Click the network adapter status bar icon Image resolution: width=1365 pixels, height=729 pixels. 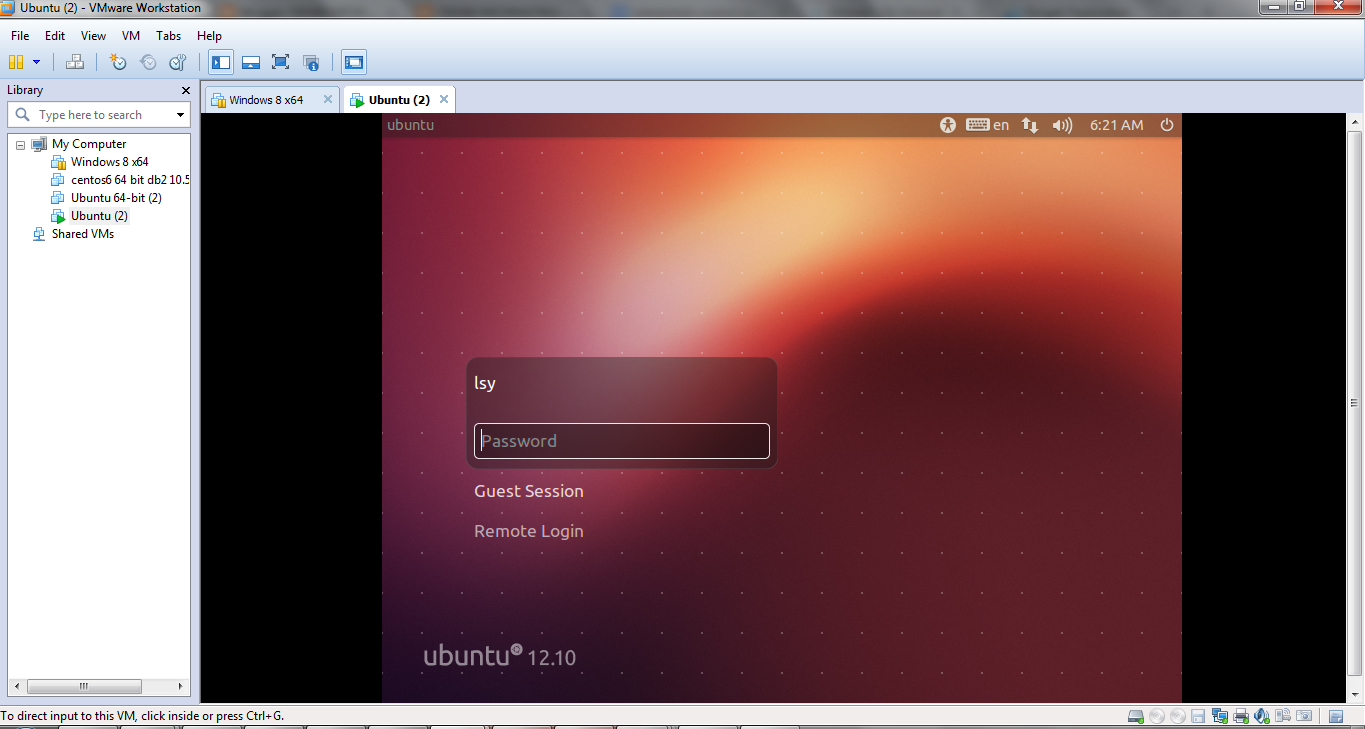point(1220,716)
